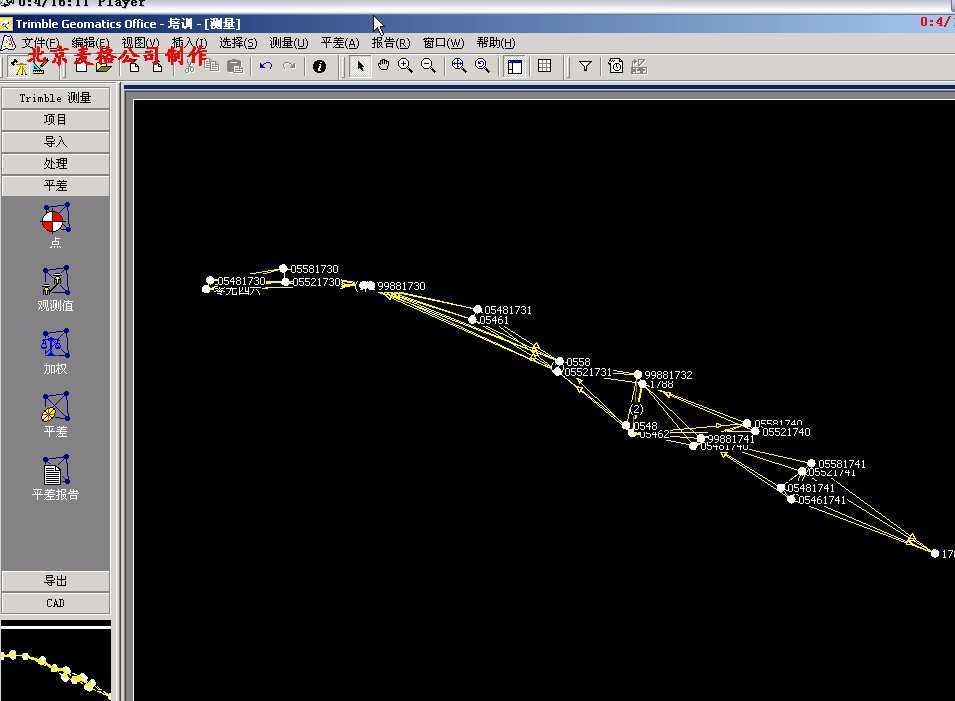Select survey point 05461741

pos(791,499)
